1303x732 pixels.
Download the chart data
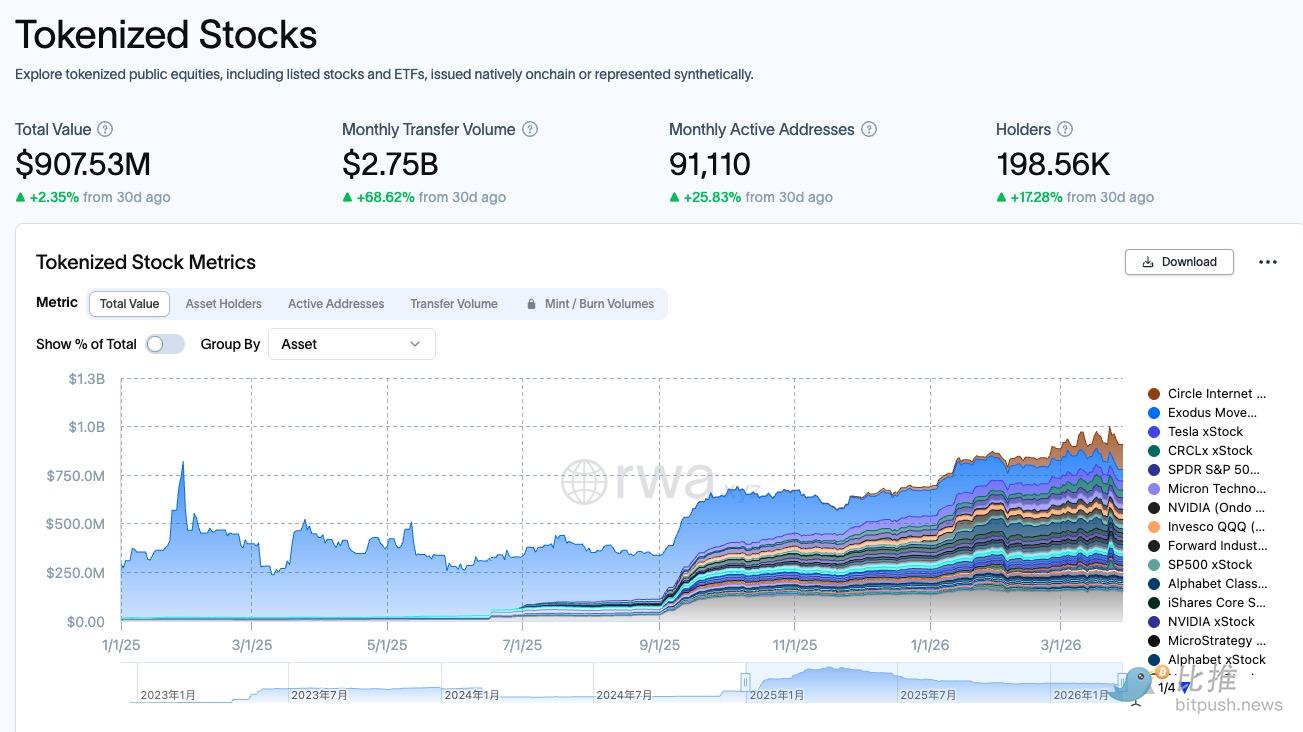tap(1179, 262)
